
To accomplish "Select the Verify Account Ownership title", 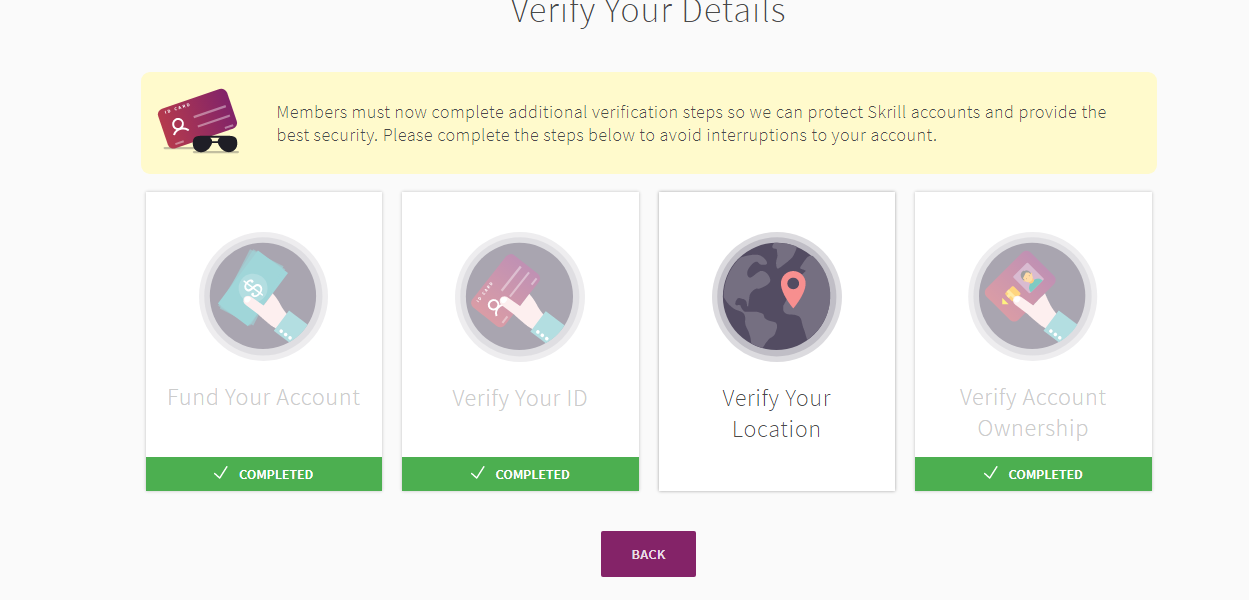I will [x=1033, y=412].
